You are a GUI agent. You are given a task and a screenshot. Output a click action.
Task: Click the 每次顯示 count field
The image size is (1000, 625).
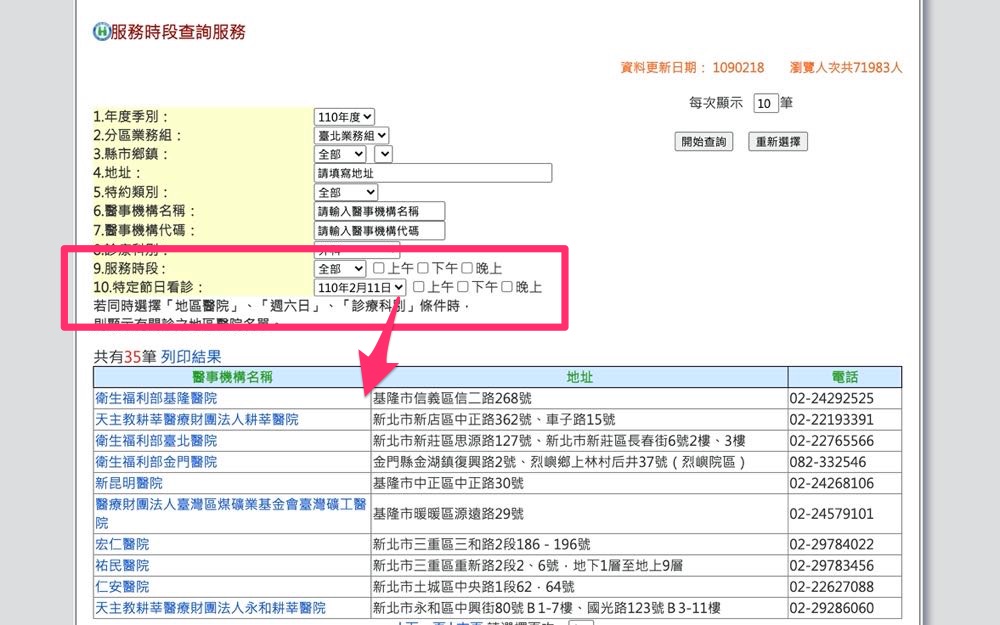tap(765, 103)
